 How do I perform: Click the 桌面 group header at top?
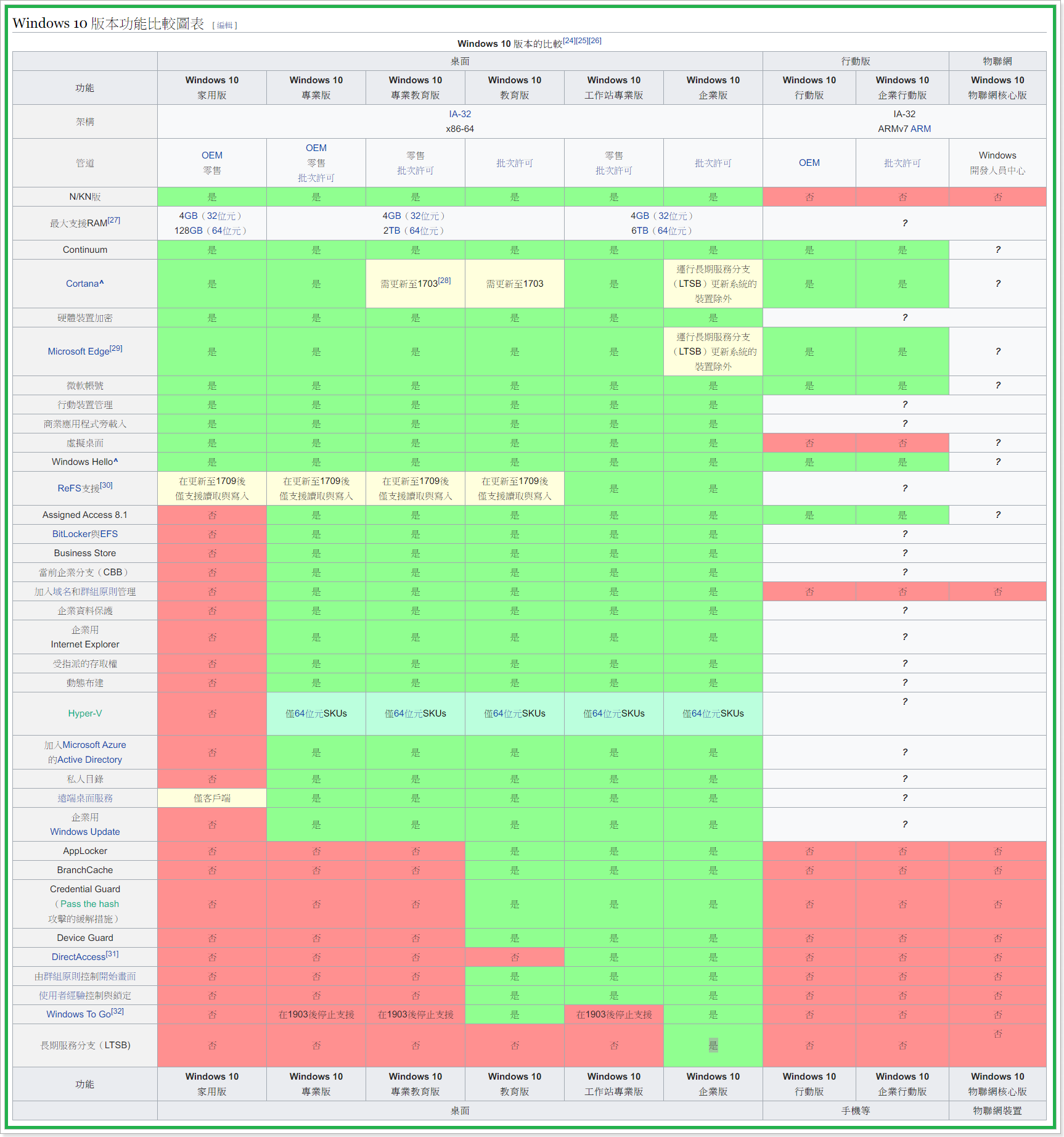click(x=460, y=61)
